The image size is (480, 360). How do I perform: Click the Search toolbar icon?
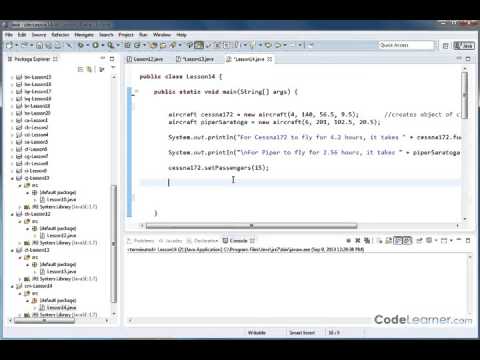(173, 45)
